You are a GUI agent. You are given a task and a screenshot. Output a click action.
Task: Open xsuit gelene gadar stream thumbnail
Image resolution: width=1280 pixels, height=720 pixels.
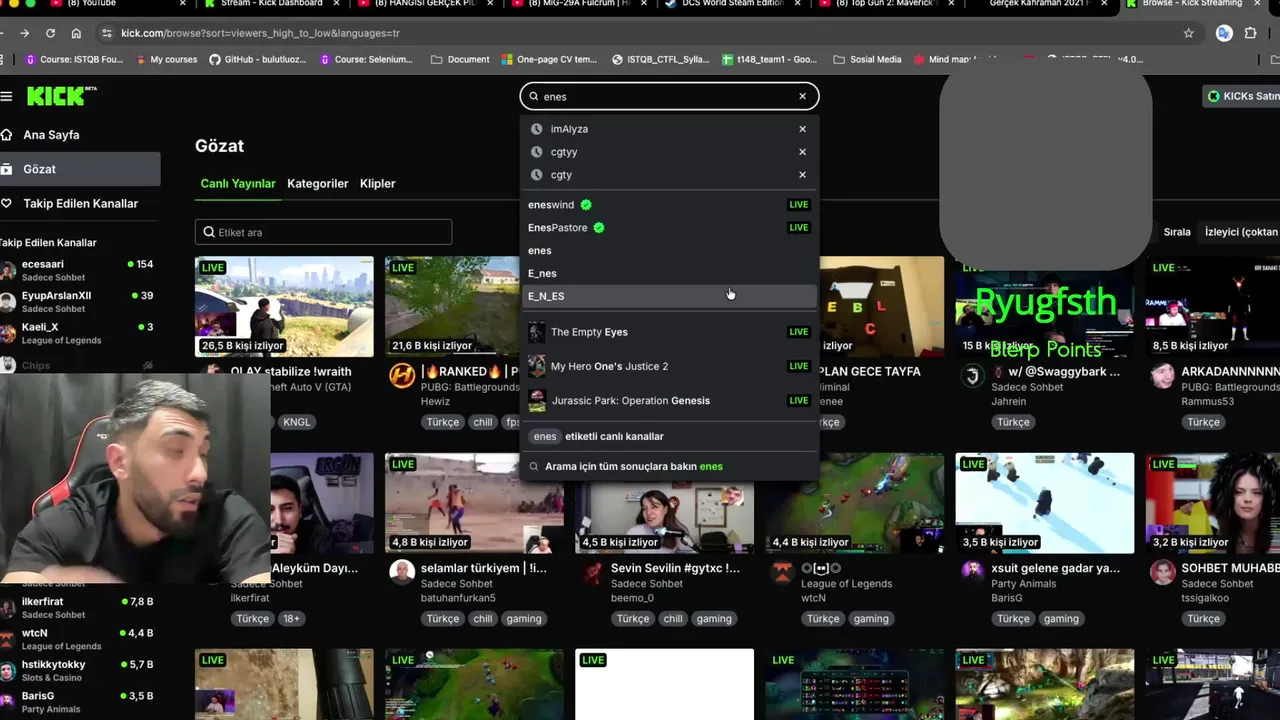coord(1045,503)
